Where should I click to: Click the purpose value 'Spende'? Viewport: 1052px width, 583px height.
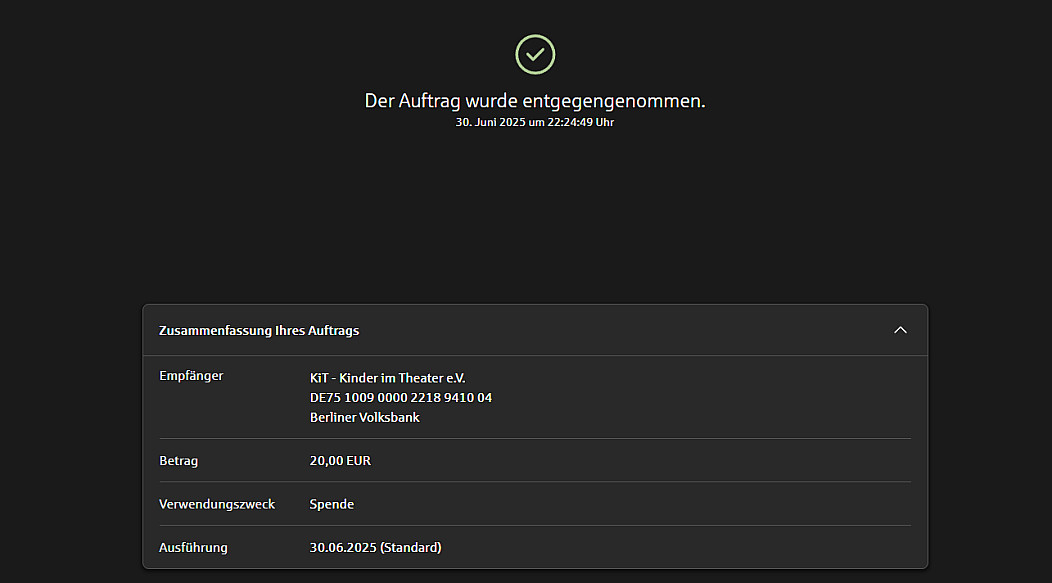point(332,504)
